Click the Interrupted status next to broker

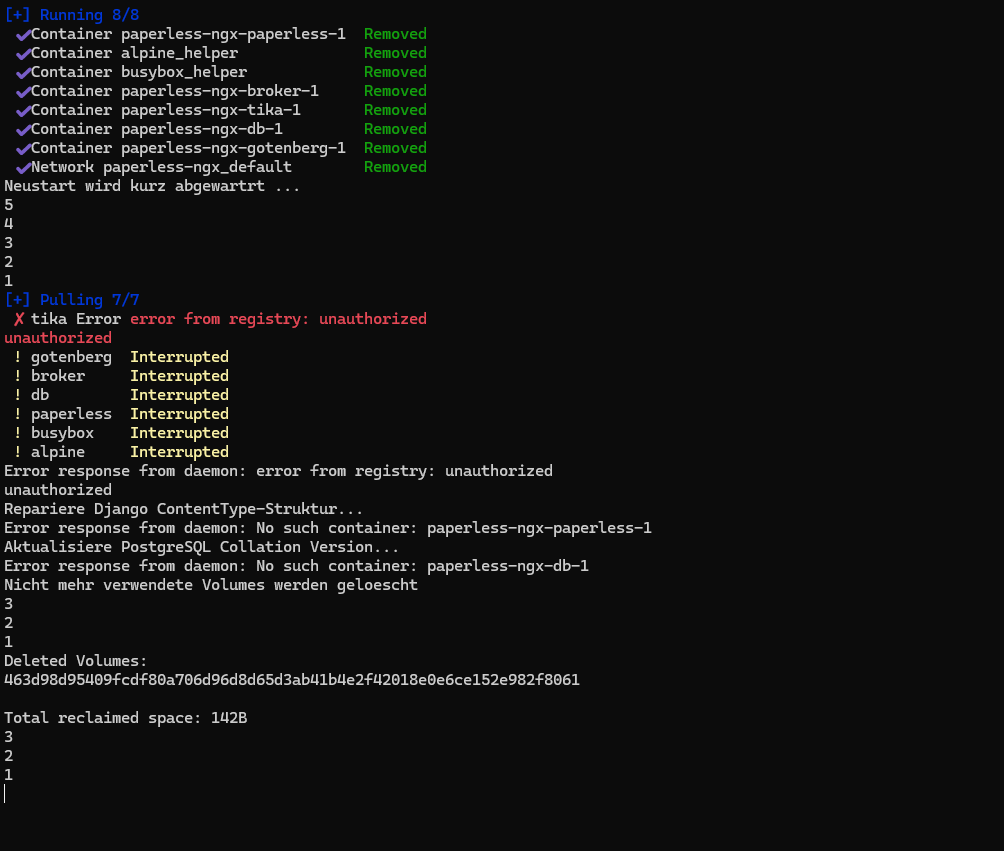coord(179,376)
